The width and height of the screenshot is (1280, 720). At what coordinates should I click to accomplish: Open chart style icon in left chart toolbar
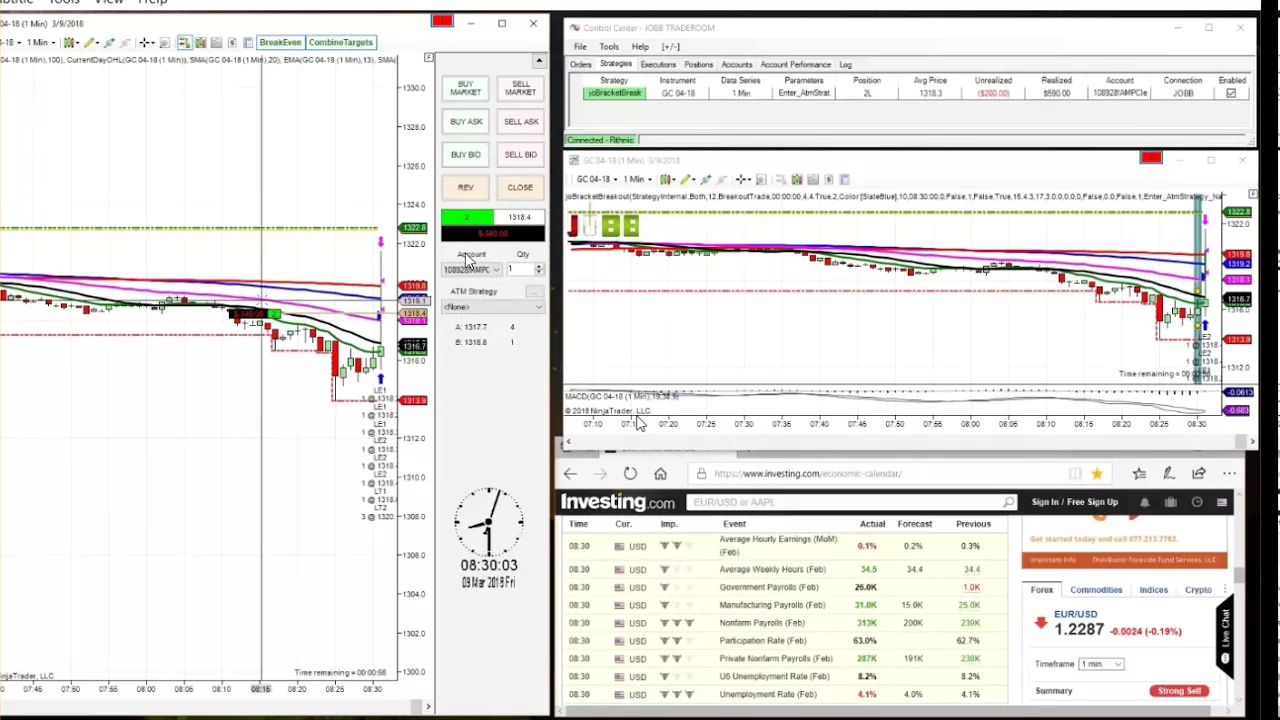pos(69,42)
